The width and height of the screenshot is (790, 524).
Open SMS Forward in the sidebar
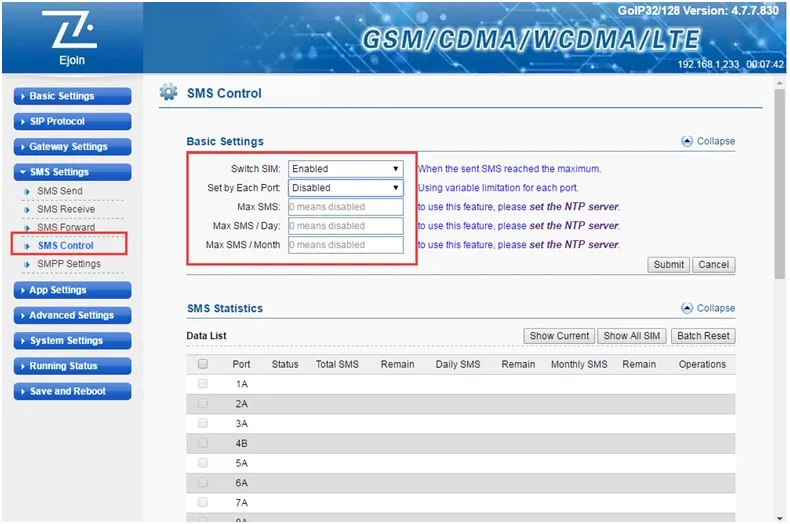(66, 227)
